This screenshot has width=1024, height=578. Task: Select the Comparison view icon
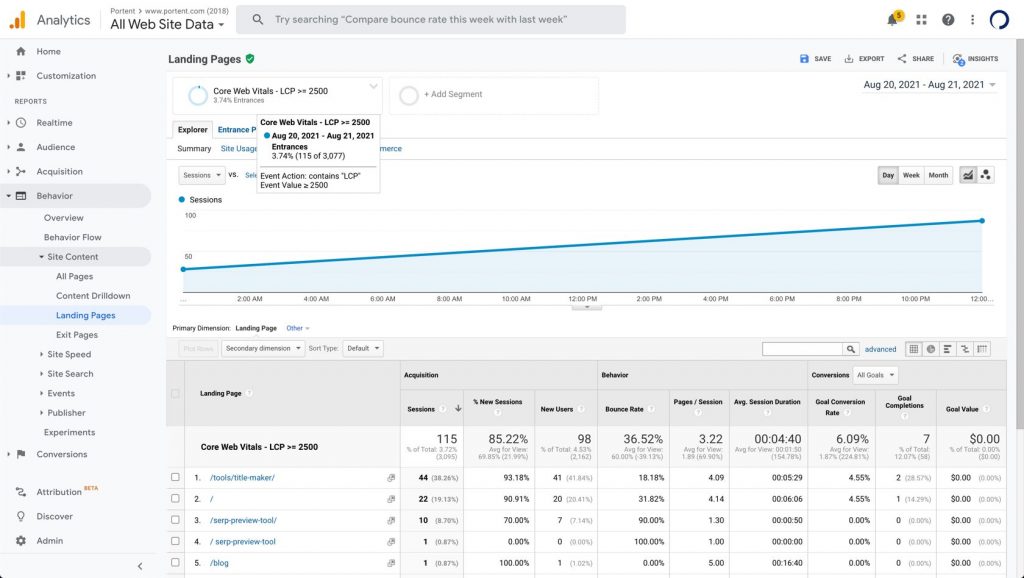click(965, 349)
